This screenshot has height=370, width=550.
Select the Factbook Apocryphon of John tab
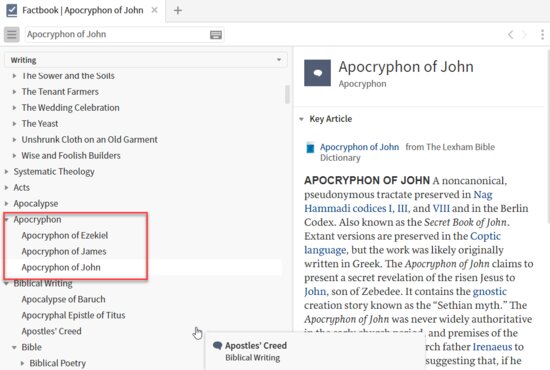click(83, 10)
